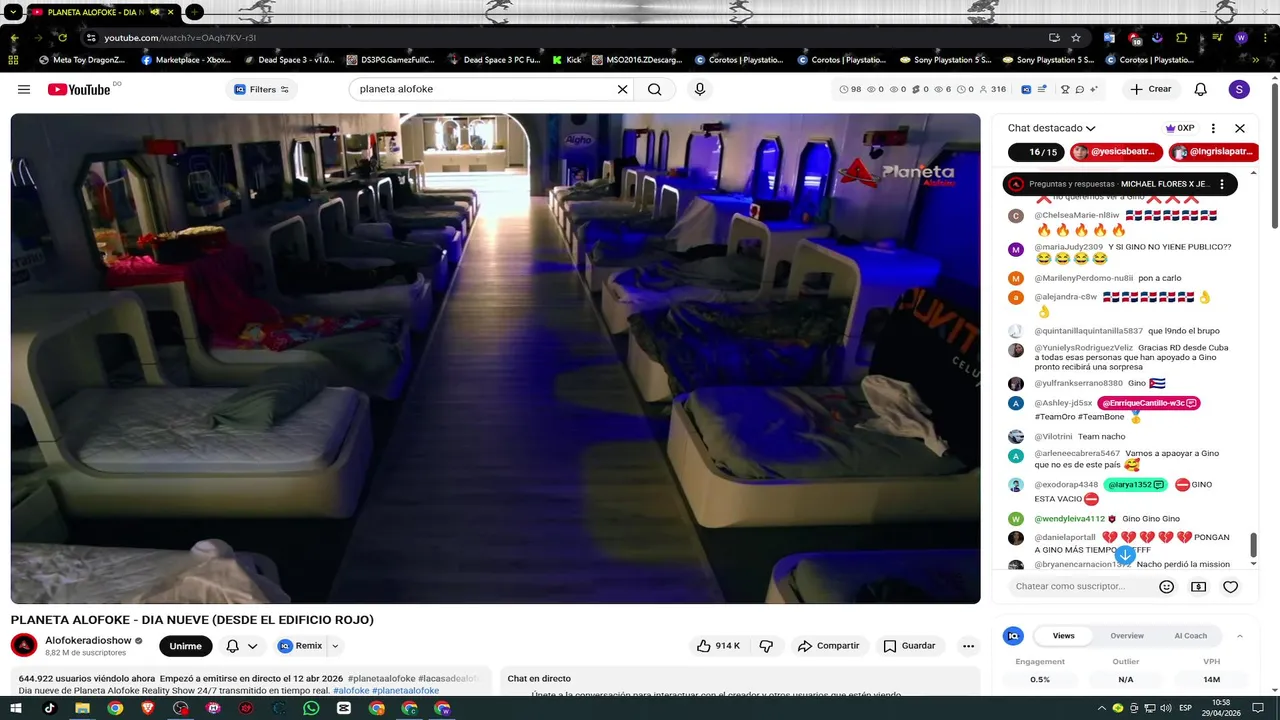Open File Explorer from the taskbar
The image size is (1280, 720).
click(x=82, y=708)
